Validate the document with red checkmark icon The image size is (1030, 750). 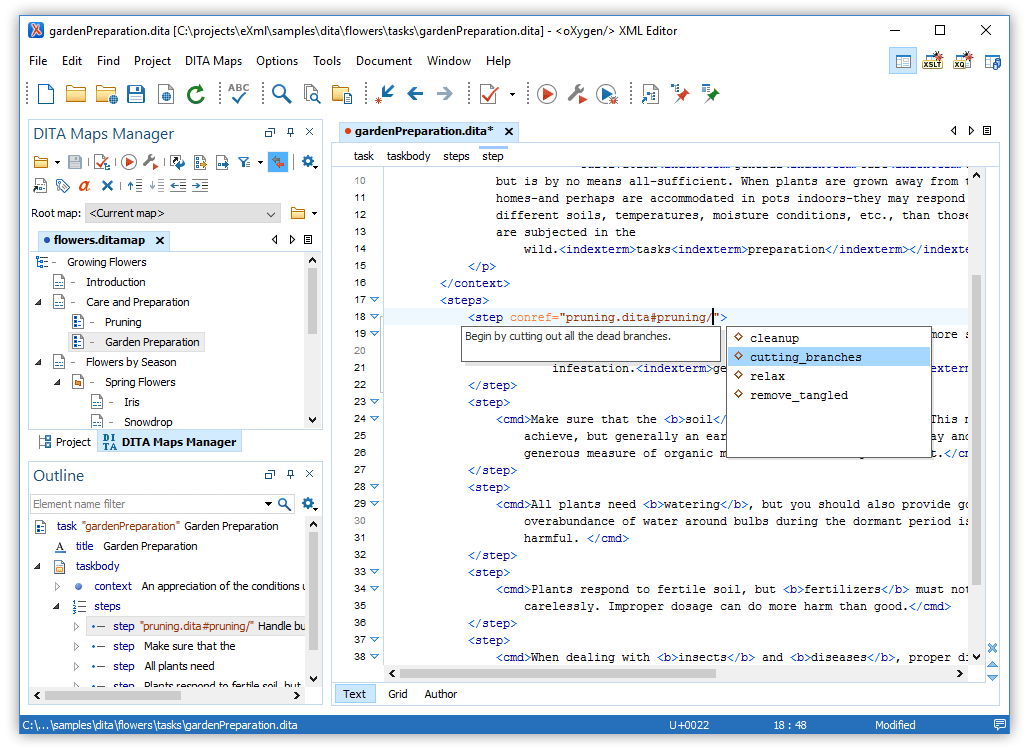pyautogui.click(x=489, y=94)
